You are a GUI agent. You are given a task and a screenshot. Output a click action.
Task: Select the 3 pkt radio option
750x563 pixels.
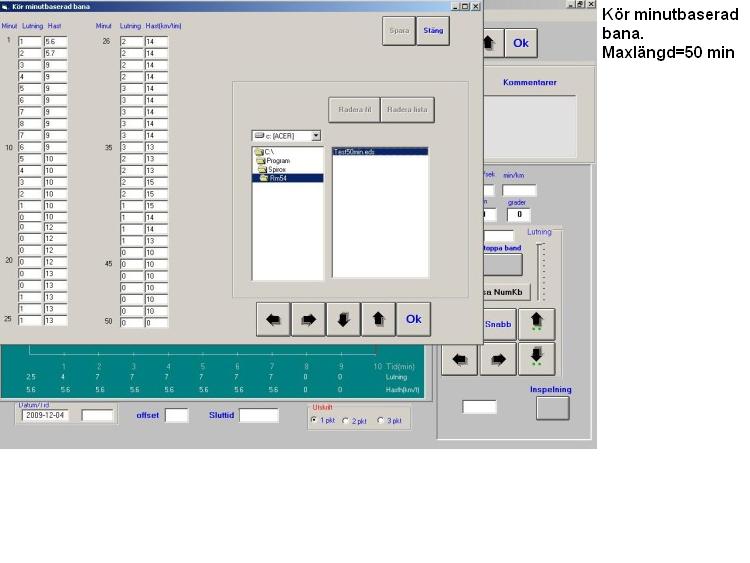[x=380, y=421]
